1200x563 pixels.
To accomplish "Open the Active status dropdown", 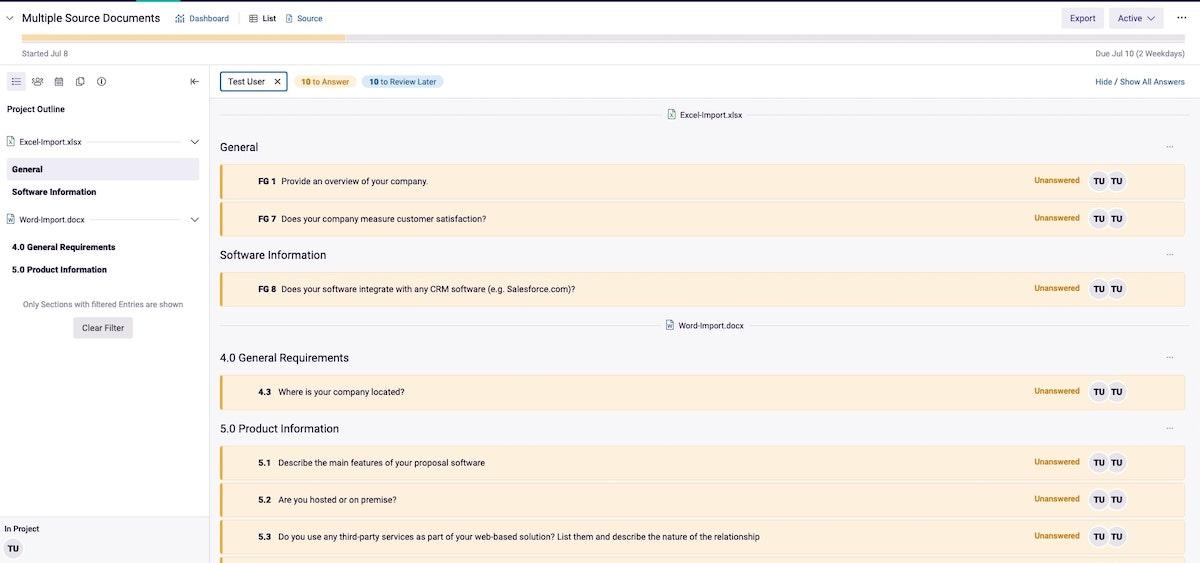I will (1136, 18).
